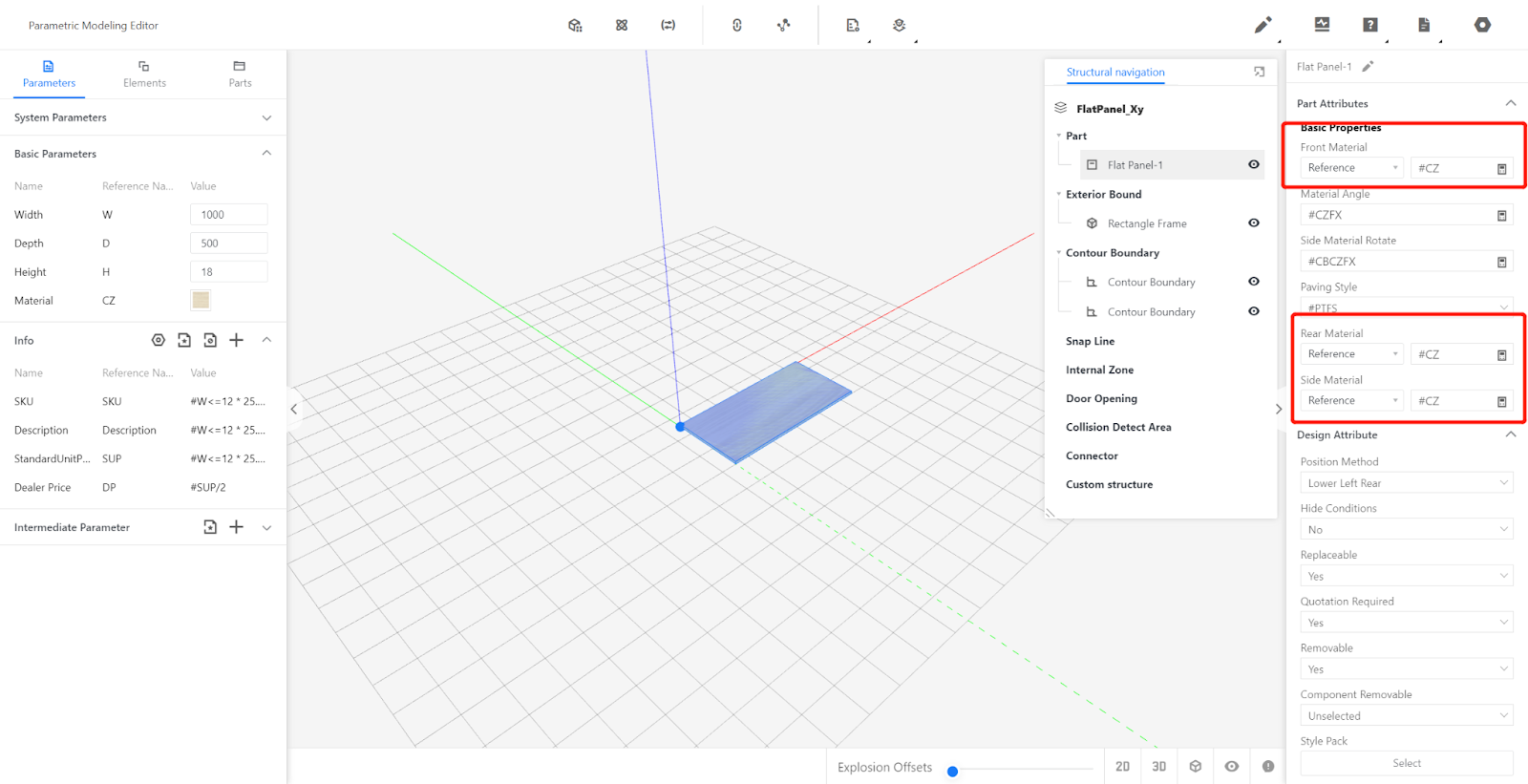Screen dimensions: 1528x784
Task: Pop out the Structural navigation panel
Action: [1259, 72]
